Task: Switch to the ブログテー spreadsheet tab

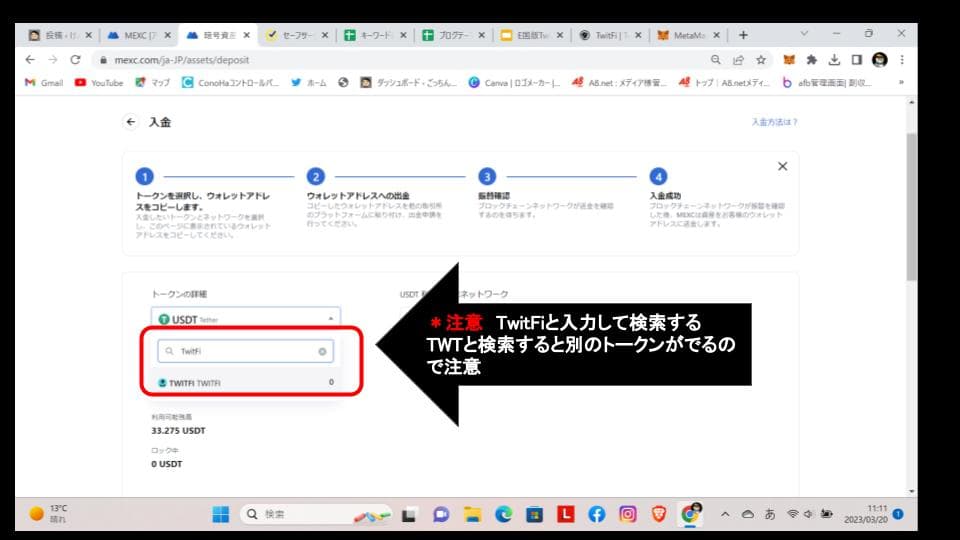Action: [454, 36]
